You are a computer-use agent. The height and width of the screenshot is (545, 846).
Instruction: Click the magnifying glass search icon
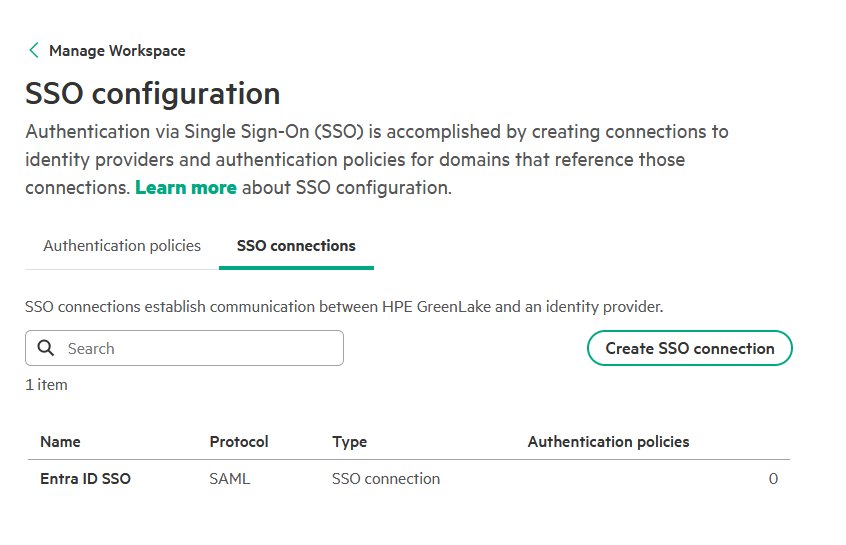click(x=45, y=348)
